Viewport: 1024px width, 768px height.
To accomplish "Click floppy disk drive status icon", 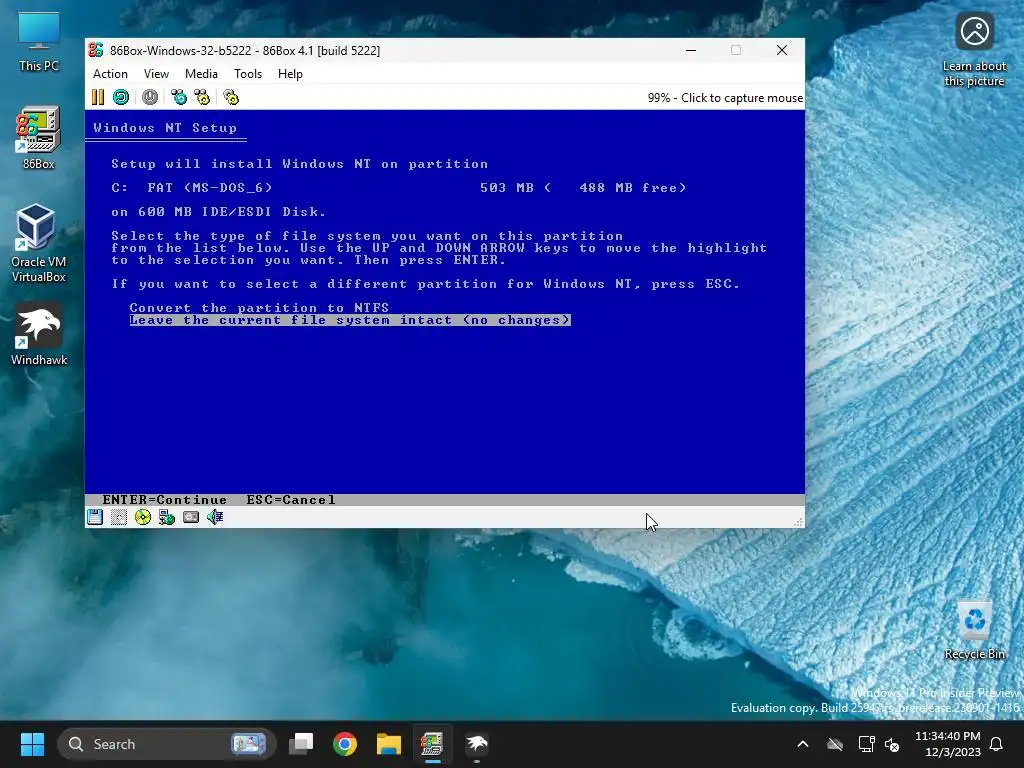I will click(x=95, y=517).
